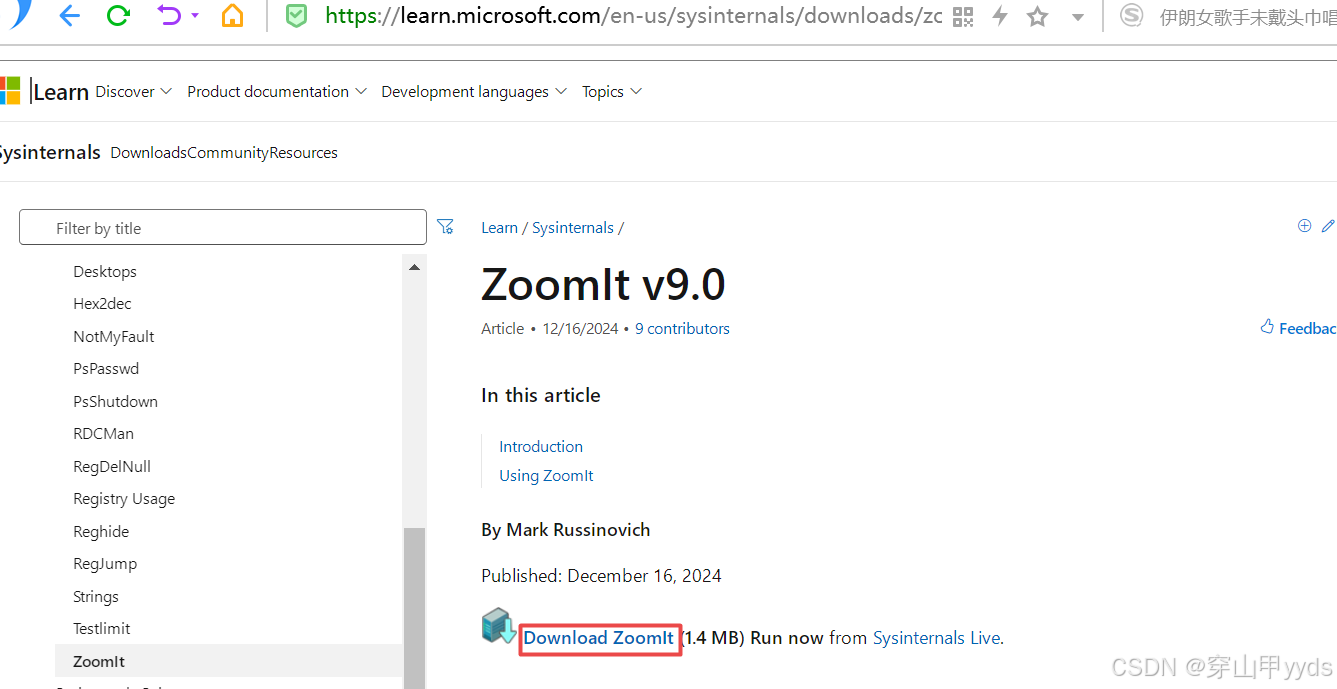
Task: Click the Download ZoomIt link
Action: [599, 637]
